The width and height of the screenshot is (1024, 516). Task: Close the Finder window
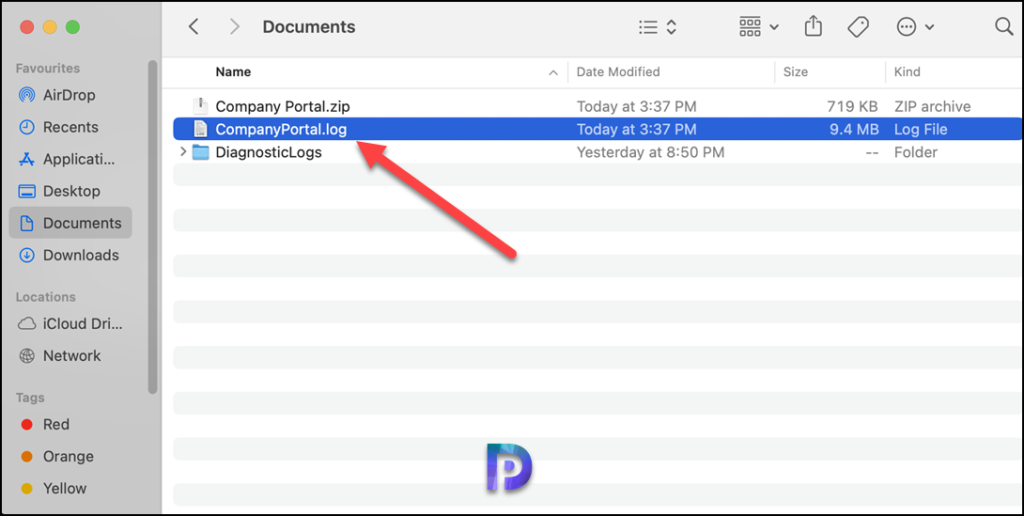[x=27, y=27]
